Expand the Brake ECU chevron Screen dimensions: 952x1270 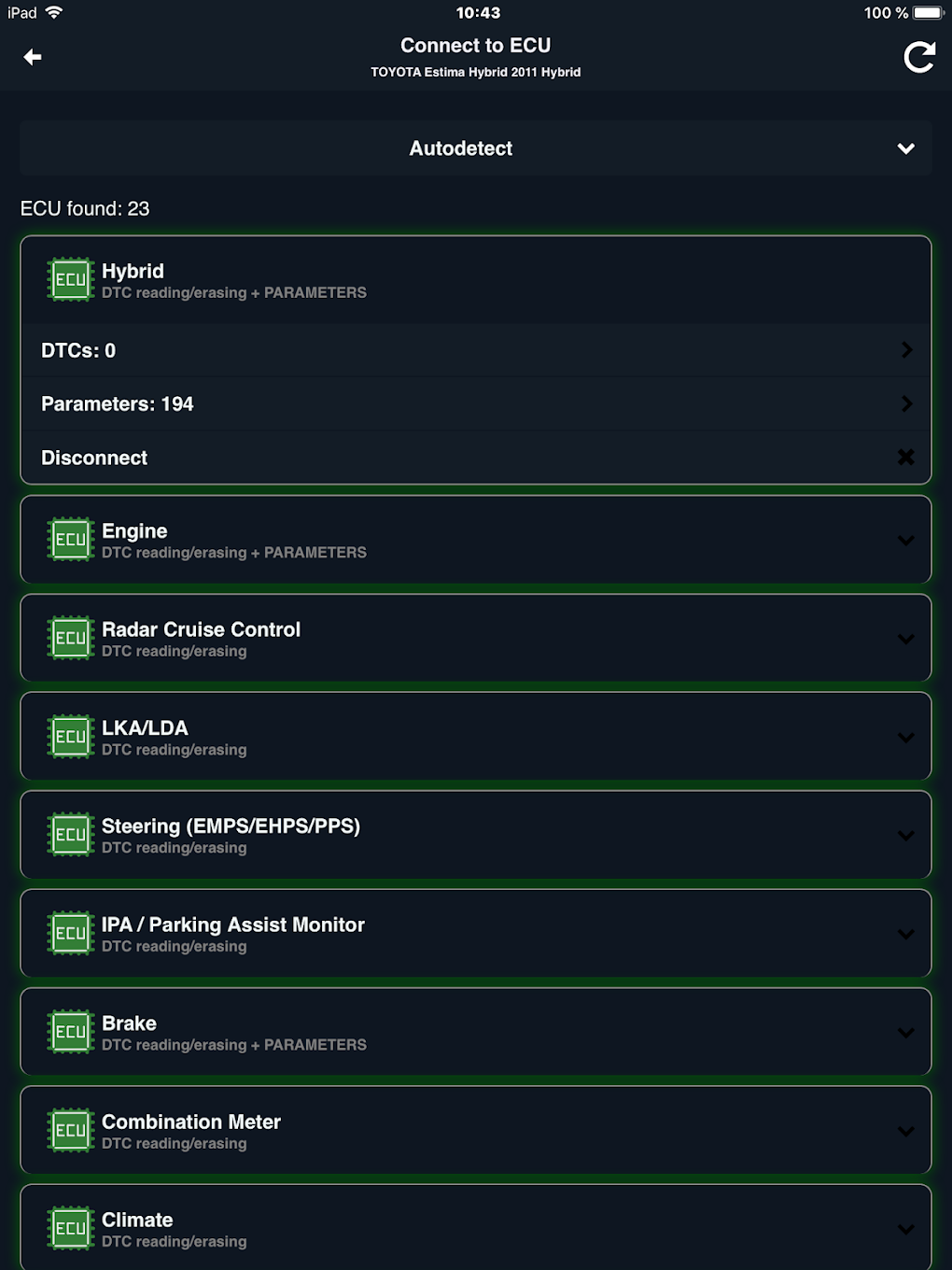click(905, 1033)
